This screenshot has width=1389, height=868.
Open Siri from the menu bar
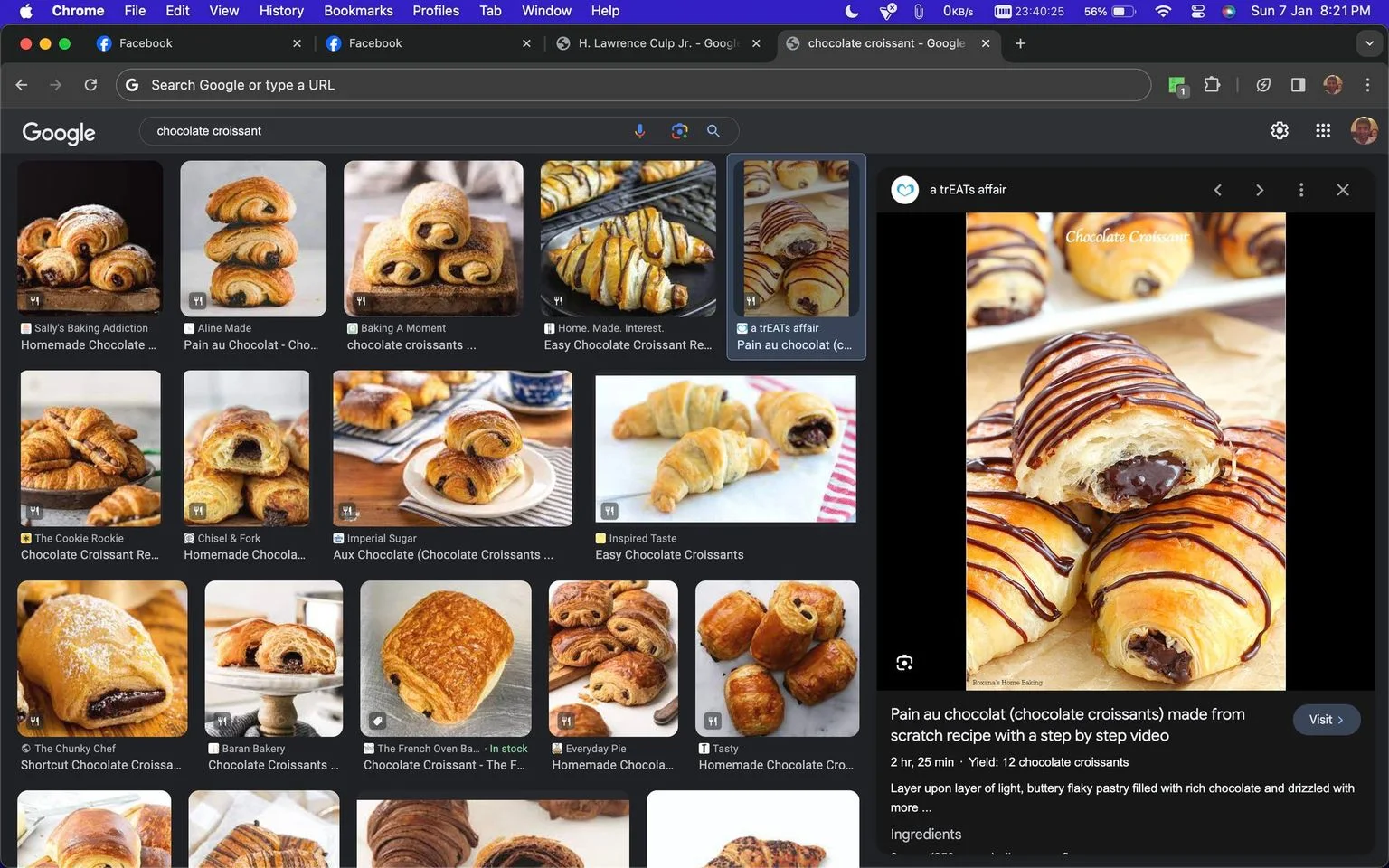click(x=1228, y=11)
